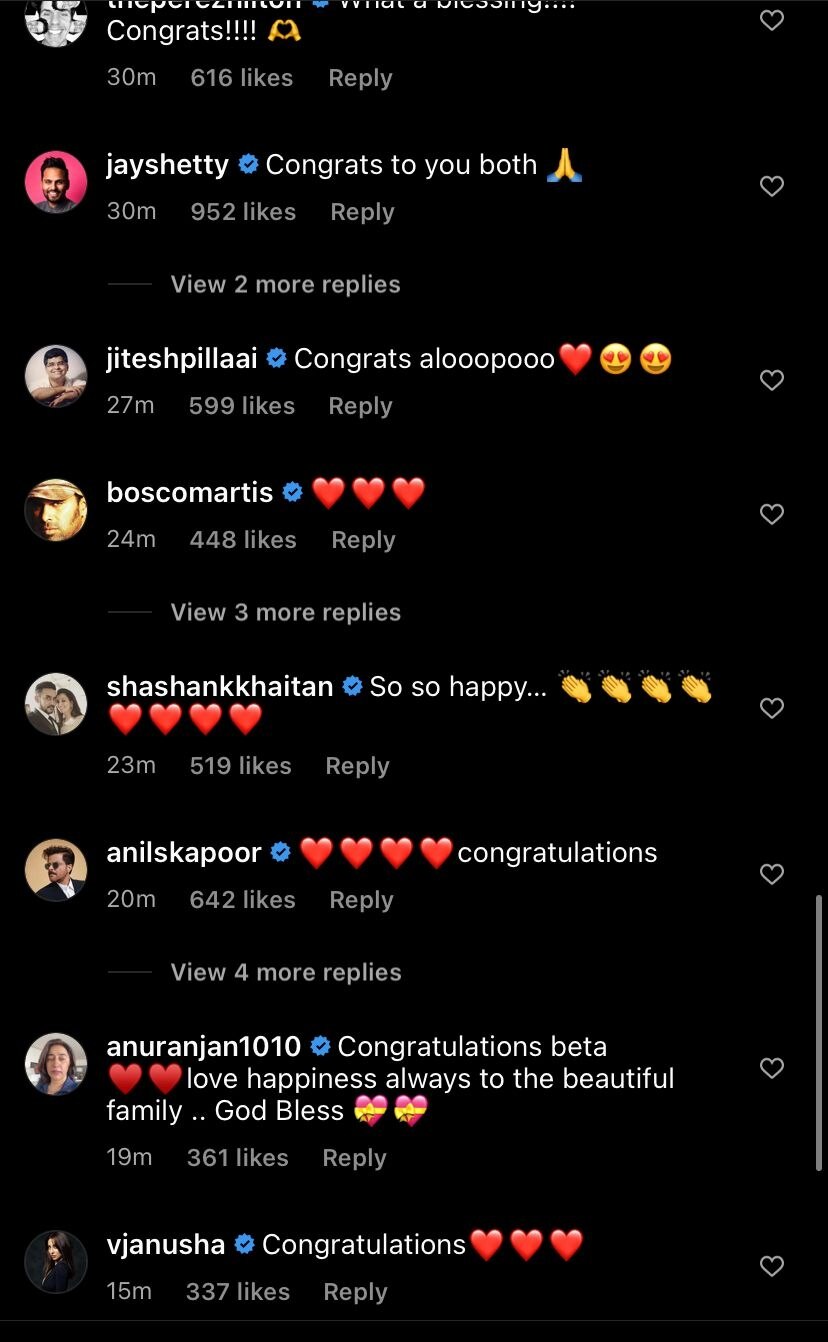
Task: Open jiteshpillaai's profile picture
Action: pos(56,375)
